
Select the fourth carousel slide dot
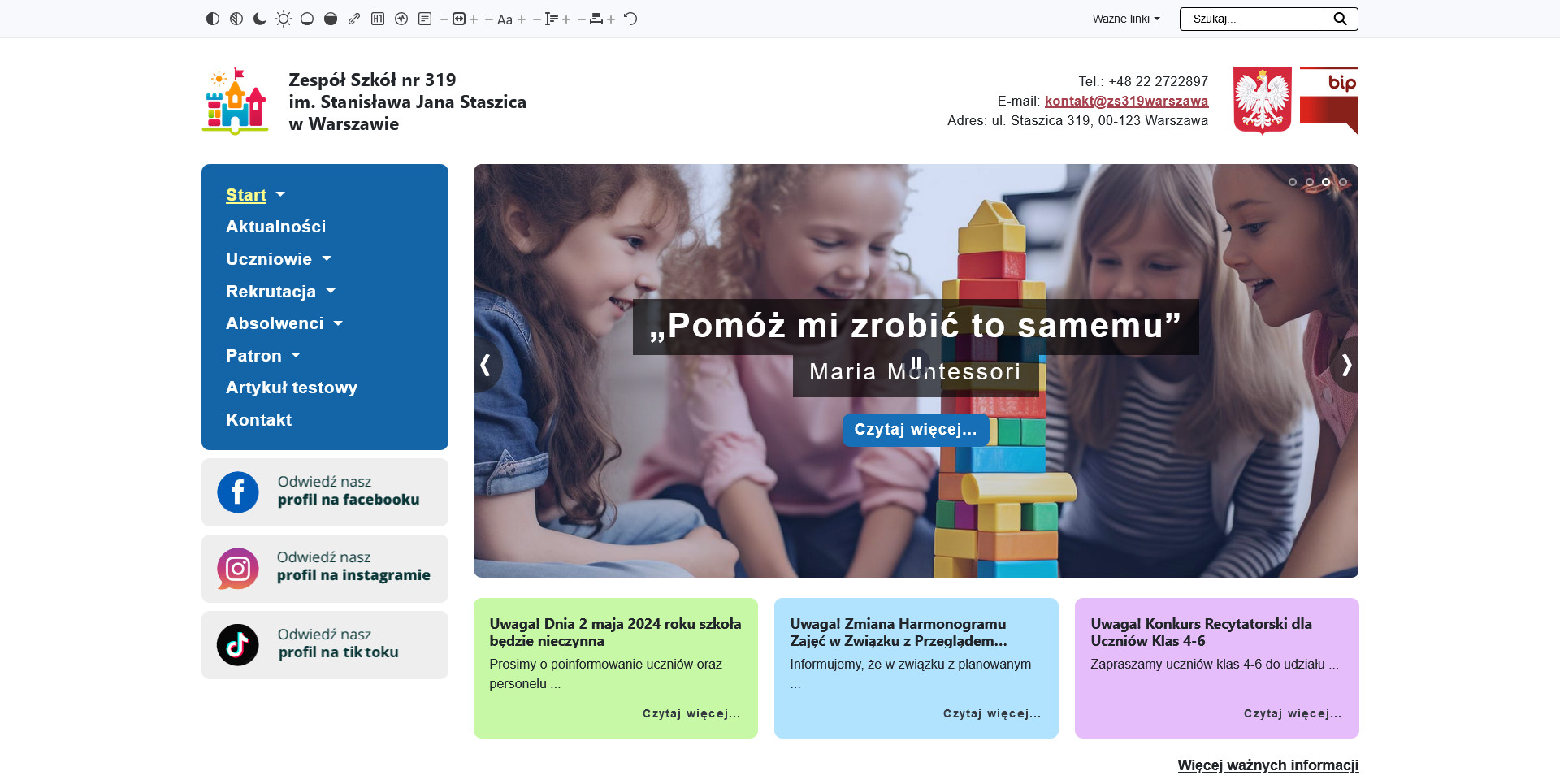click(x=1343, y=182)
